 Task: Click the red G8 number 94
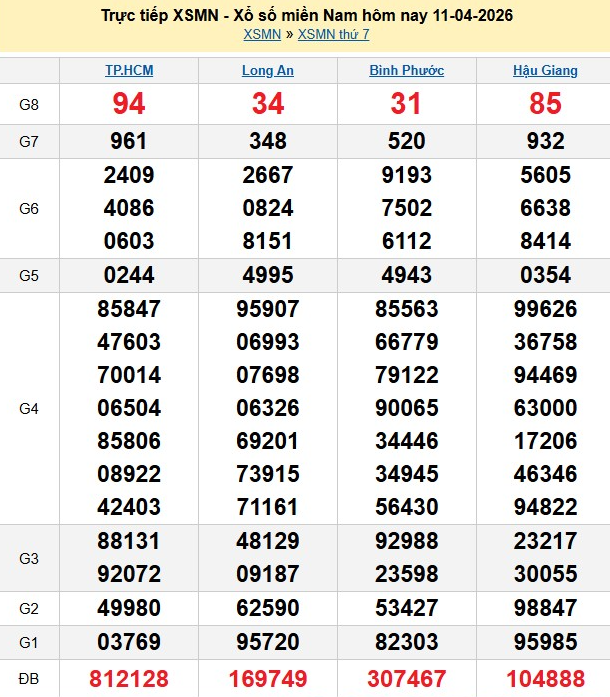129,104
